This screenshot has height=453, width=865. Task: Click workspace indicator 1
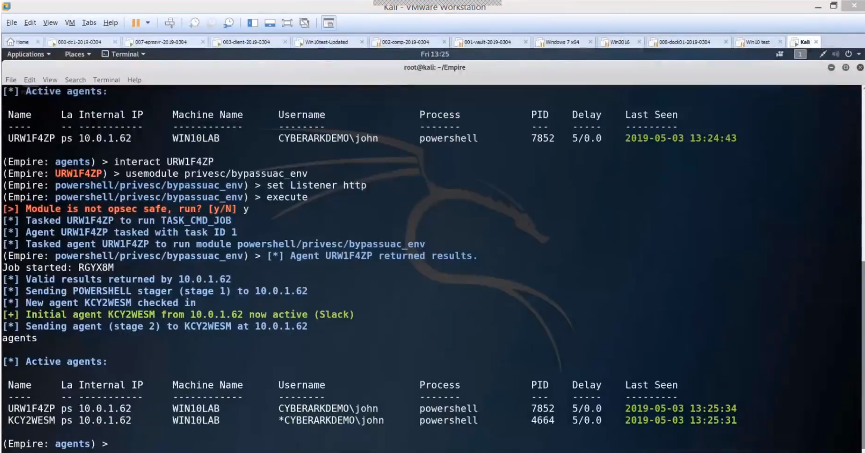pyautogui.click(x=800, y=54)
